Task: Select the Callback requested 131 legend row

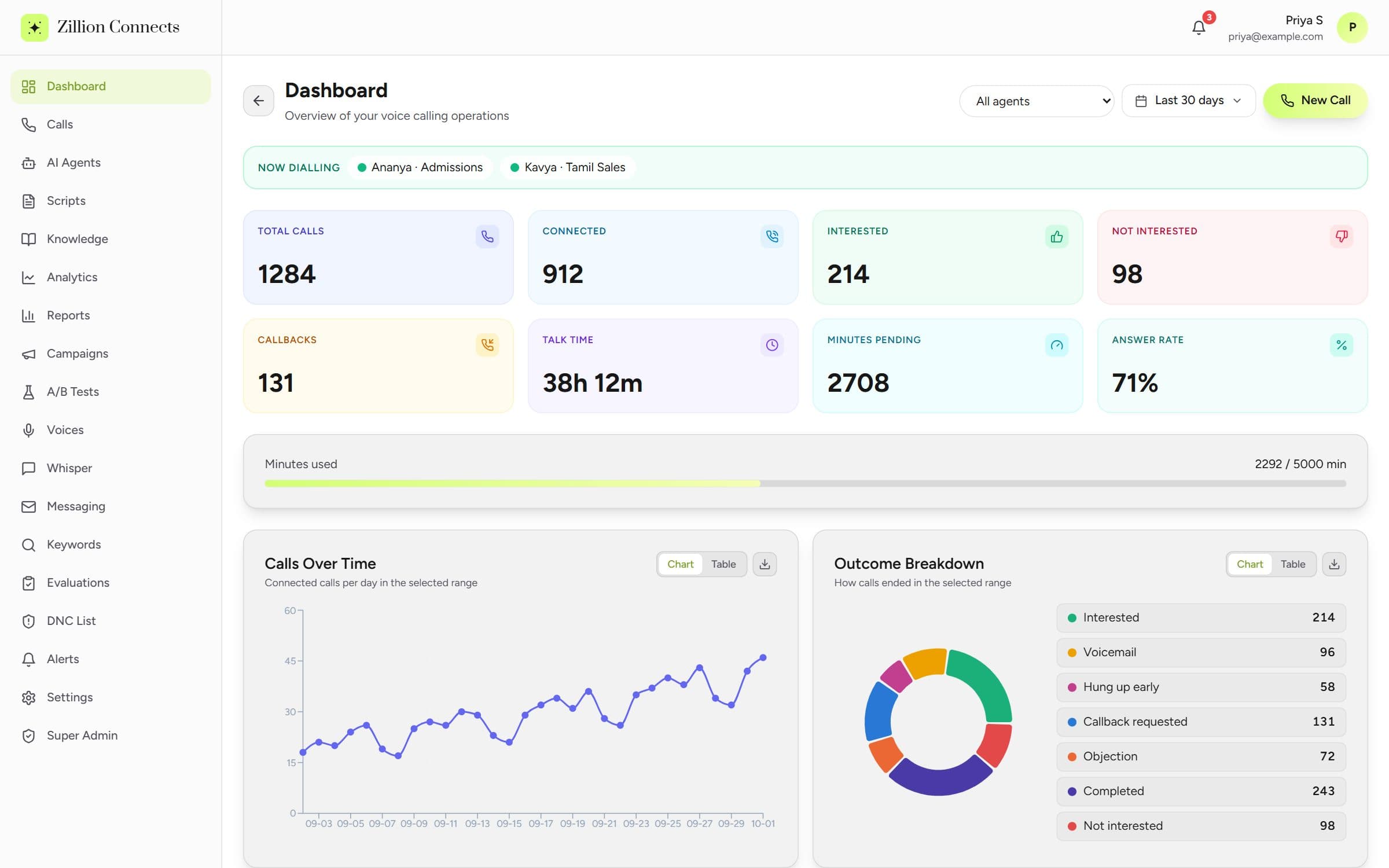Action: click(x=1201, y=722)
